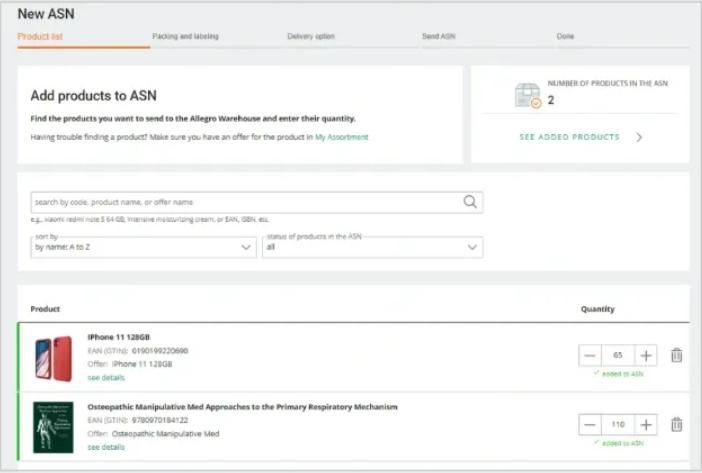Click See Added Products link
702x473 pixels.
[x=569, y=137]
